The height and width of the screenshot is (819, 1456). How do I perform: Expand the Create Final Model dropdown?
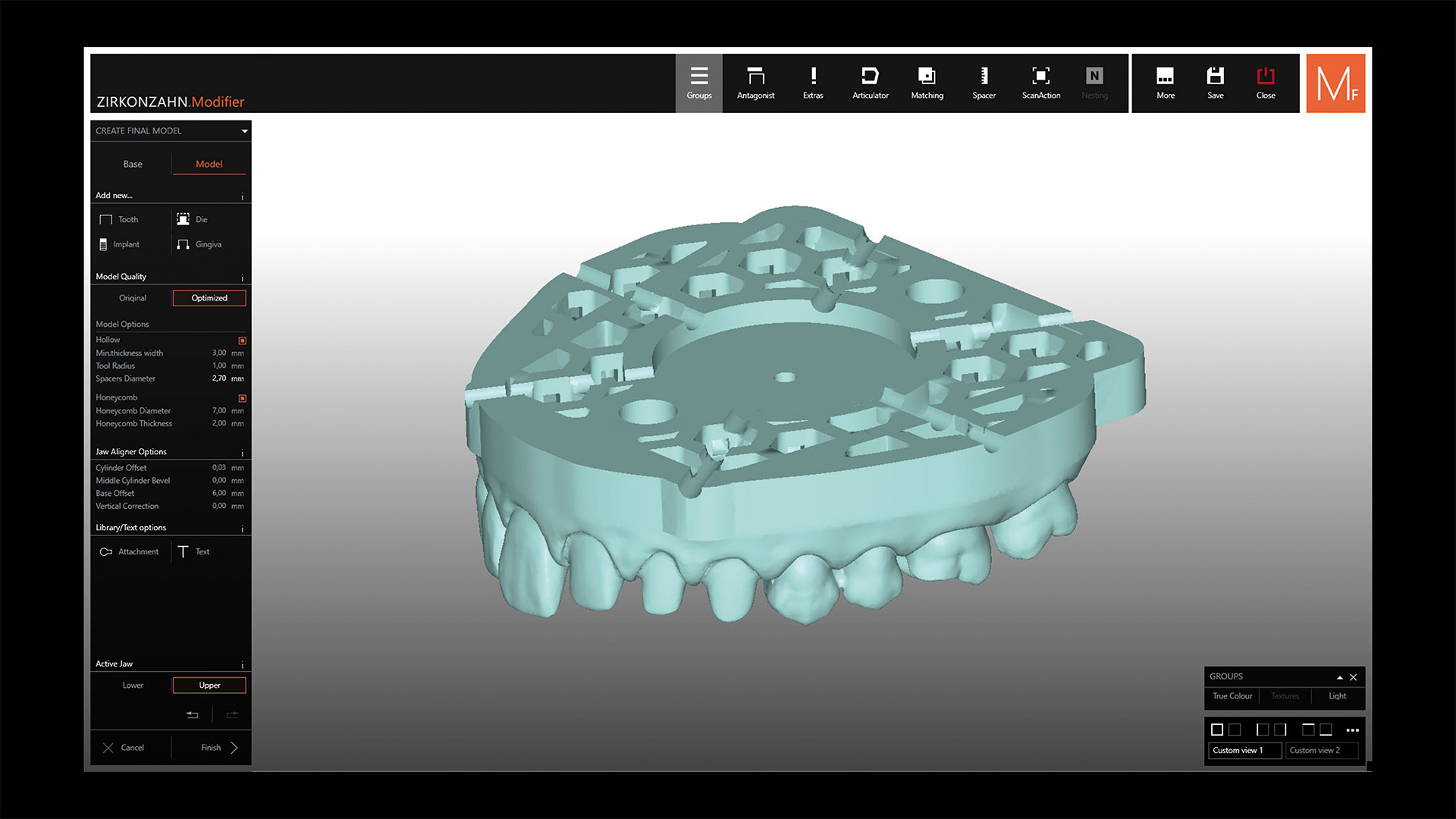pos(244,131)
